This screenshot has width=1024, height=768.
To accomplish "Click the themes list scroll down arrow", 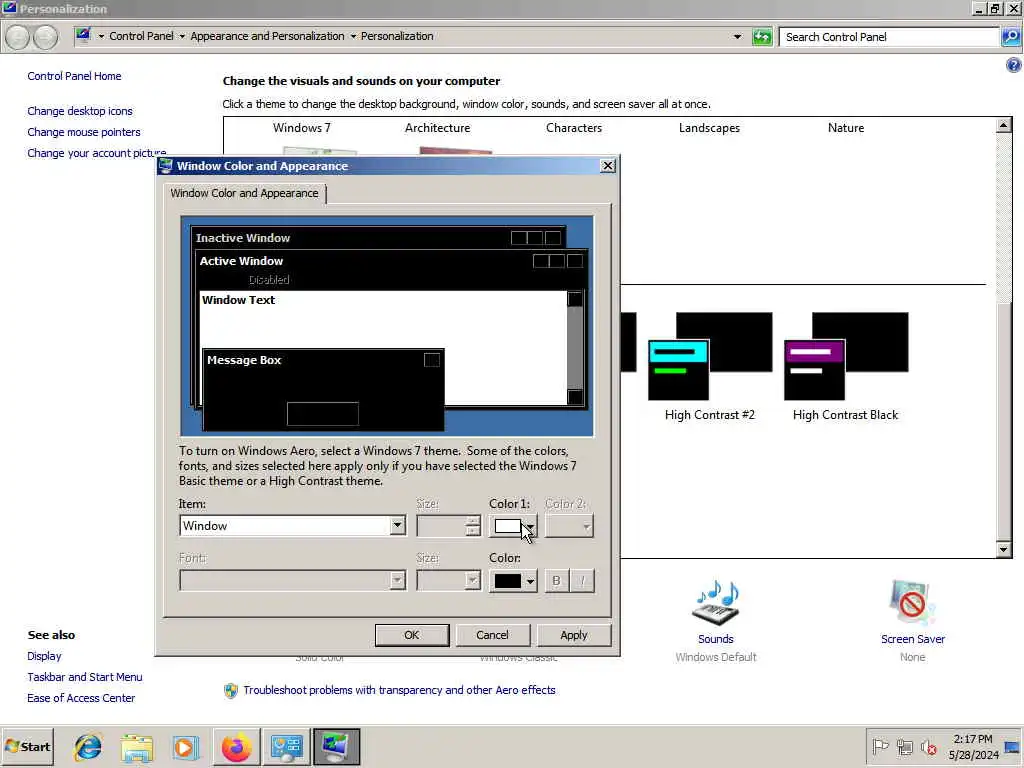I will (1004, 549).
